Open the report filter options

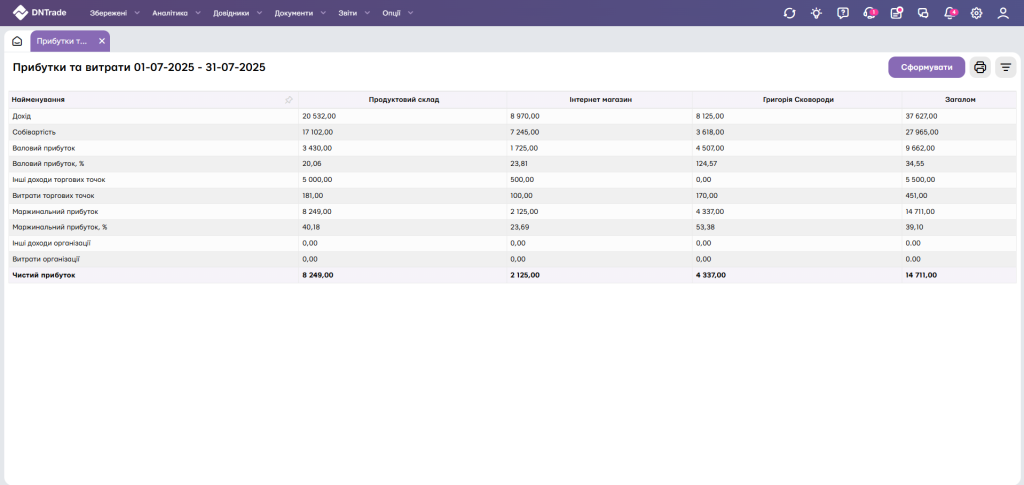[x=1005, y=67]
